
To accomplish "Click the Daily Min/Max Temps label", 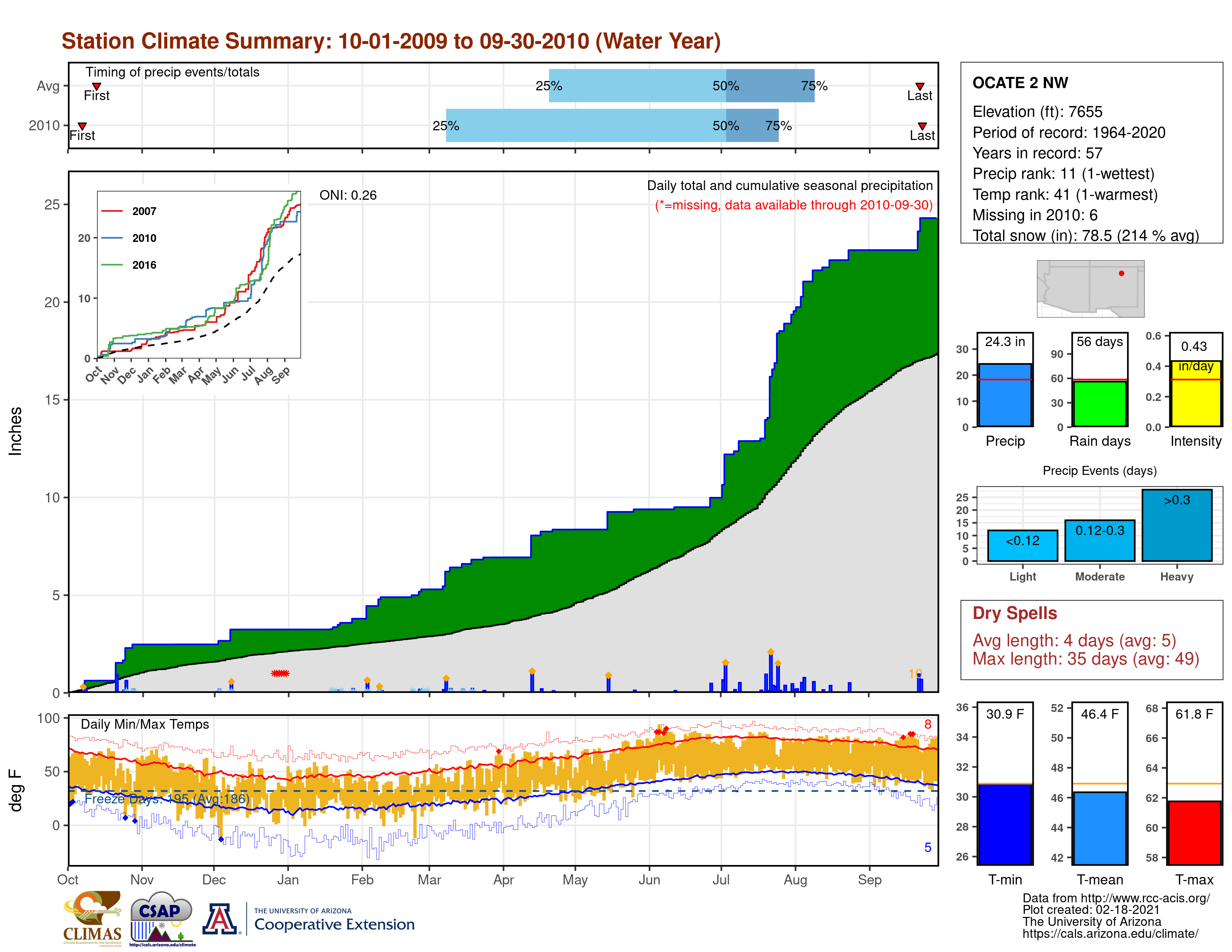I will 144,724.
